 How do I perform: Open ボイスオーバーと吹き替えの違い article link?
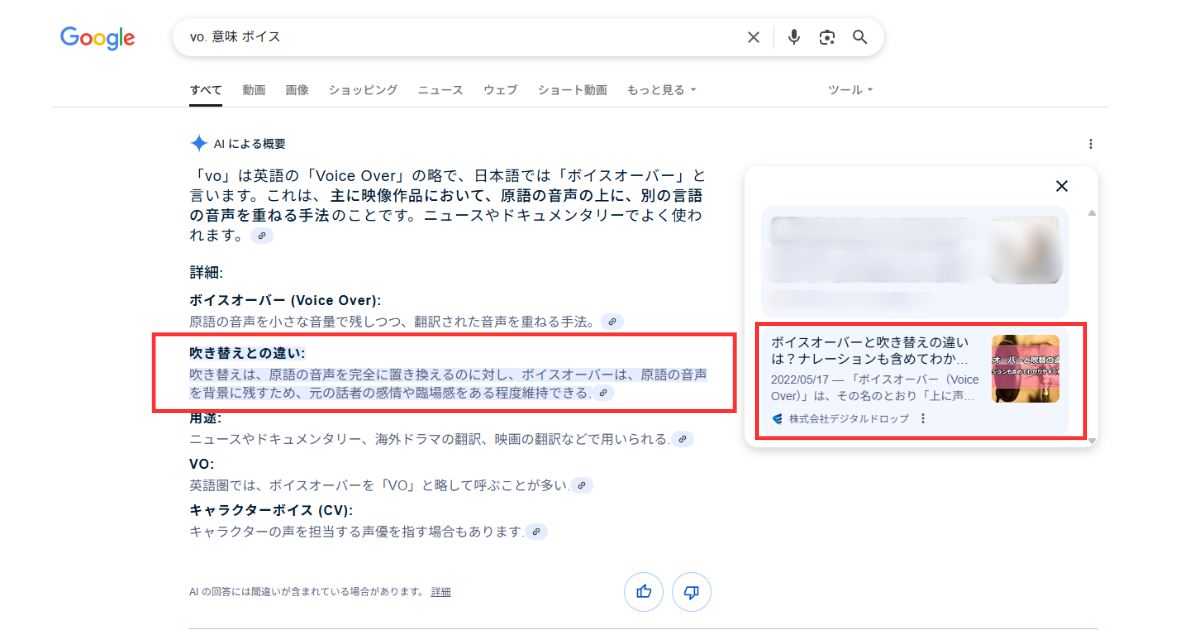click(x=870, y=350)
